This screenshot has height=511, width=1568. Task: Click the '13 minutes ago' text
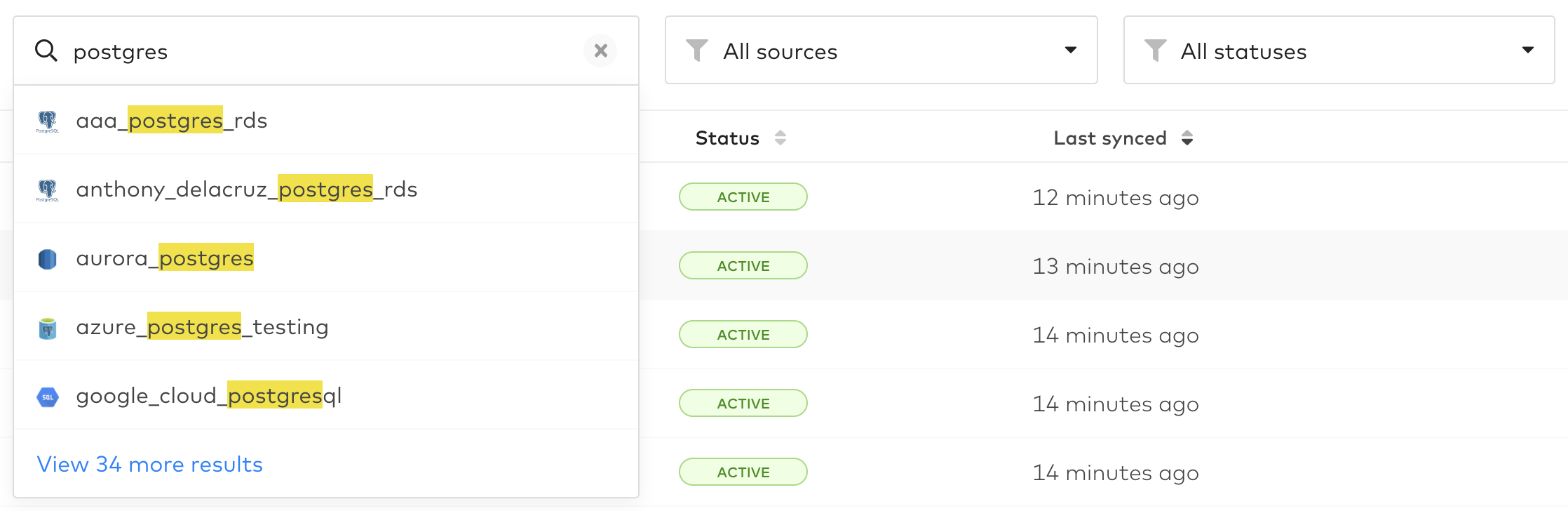coord(1116,267)
